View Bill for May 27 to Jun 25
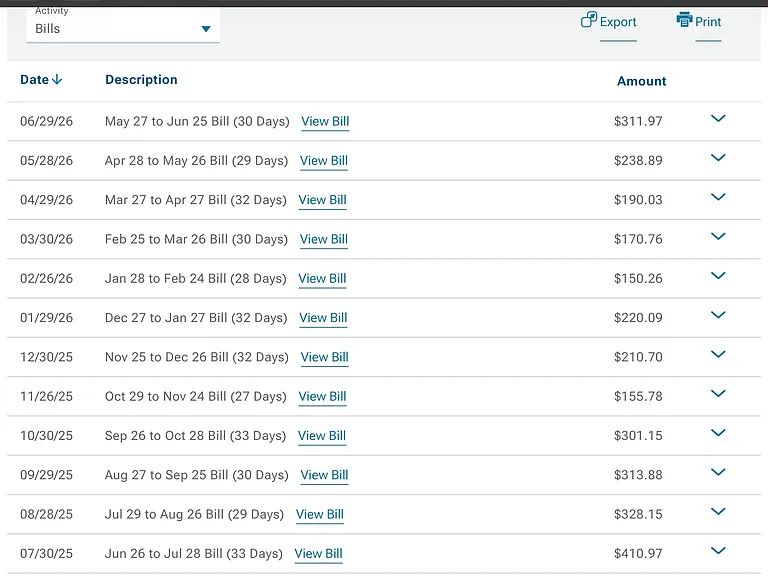 pyautogui.click(x=325, y=121)
